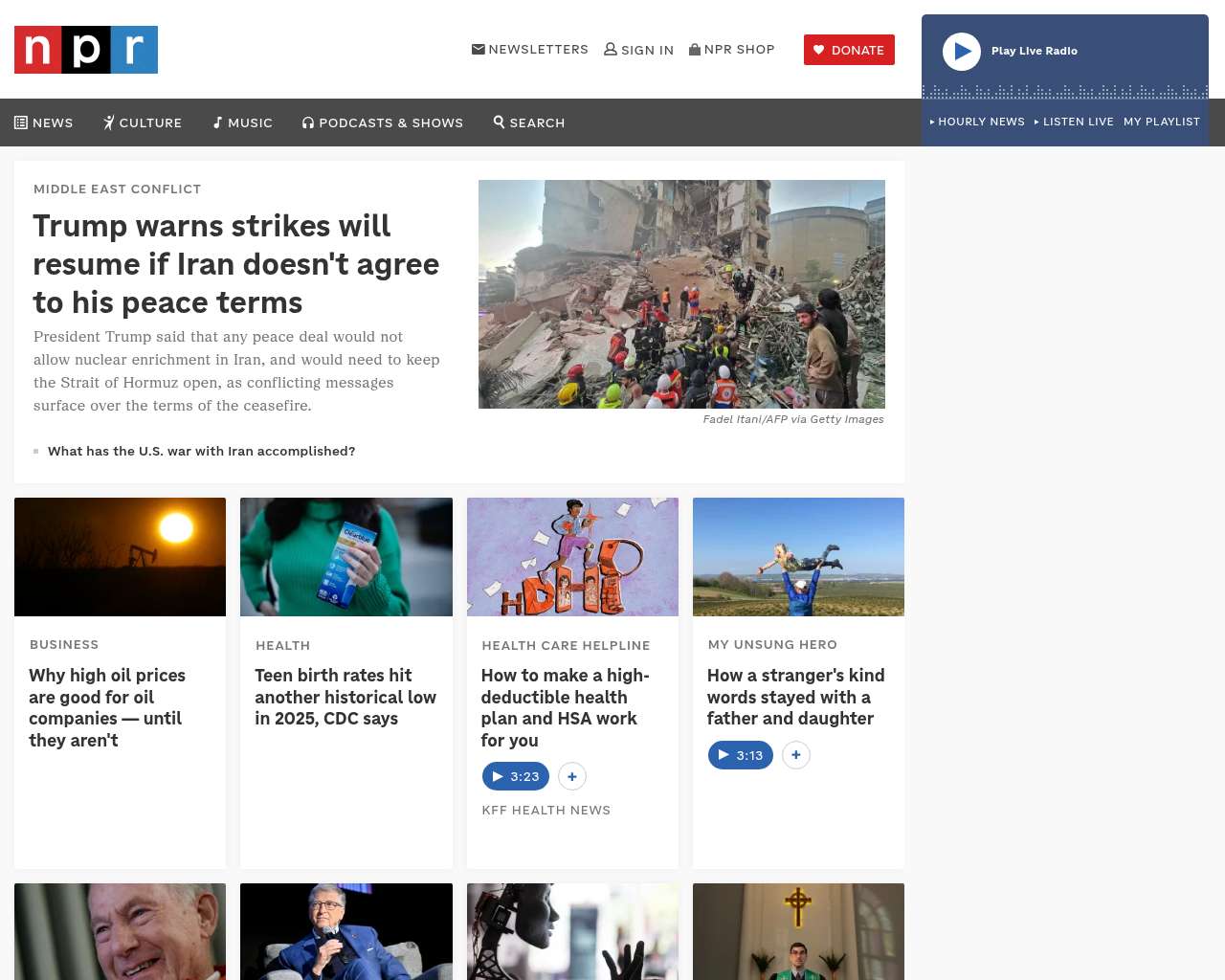Play the 3:13 unsung hero audio
Viewport: 1225px width, 980px height.
[741, 755]
